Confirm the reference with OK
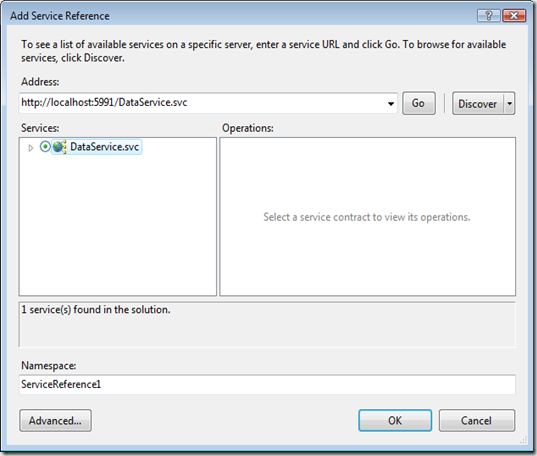This screenshot has width=537, height=456. [x=395, y=420]
